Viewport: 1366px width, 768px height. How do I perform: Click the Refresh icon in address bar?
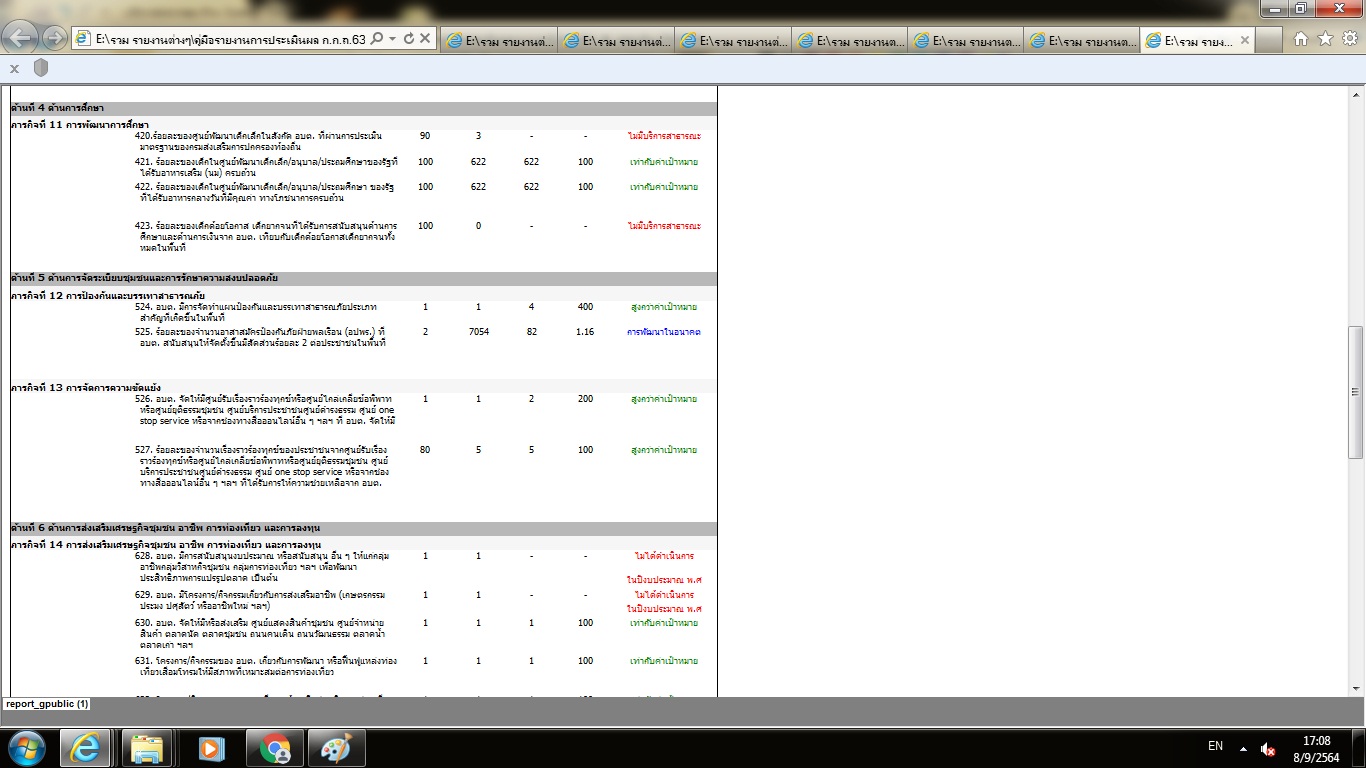(x=409, y=39)
